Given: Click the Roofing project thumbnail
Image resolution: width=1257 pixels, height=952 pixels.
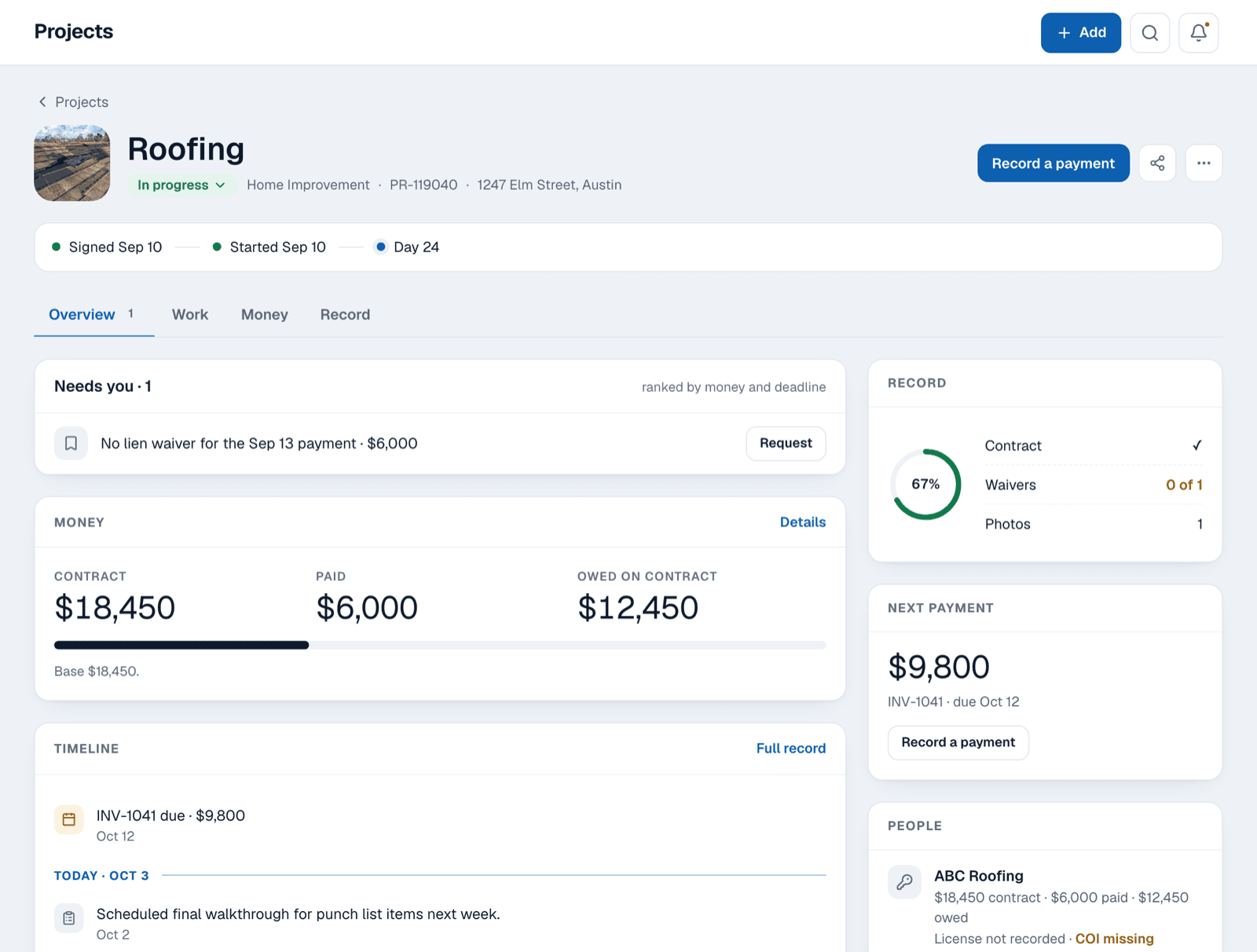Looking at the screenshot, I should (72, 163).
